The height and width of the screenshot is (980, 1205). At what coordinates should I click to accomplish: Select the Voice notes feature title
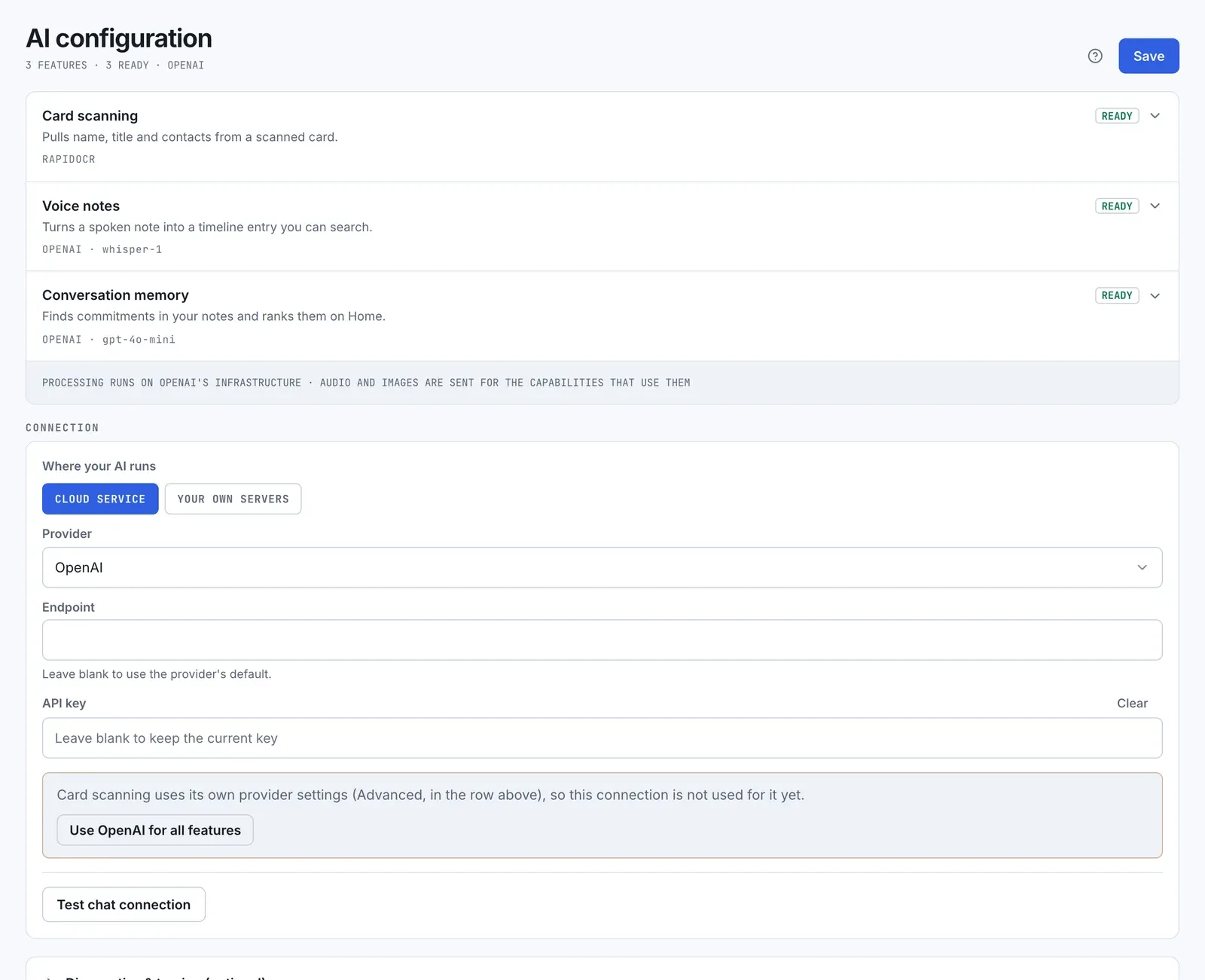click(x=81, y=206)
